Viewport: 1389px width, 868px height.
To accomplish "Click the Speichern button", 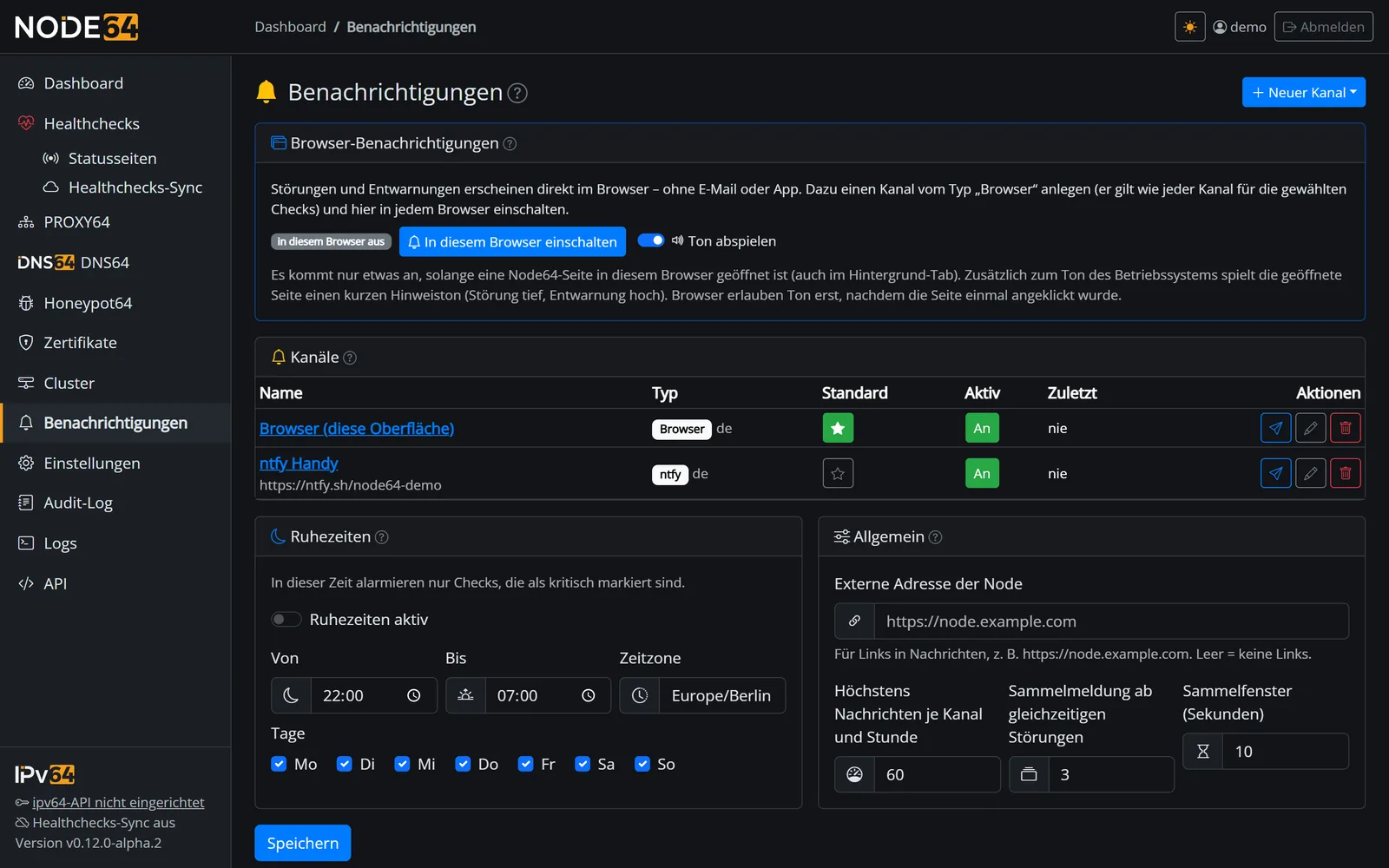I will click(302, 843).
